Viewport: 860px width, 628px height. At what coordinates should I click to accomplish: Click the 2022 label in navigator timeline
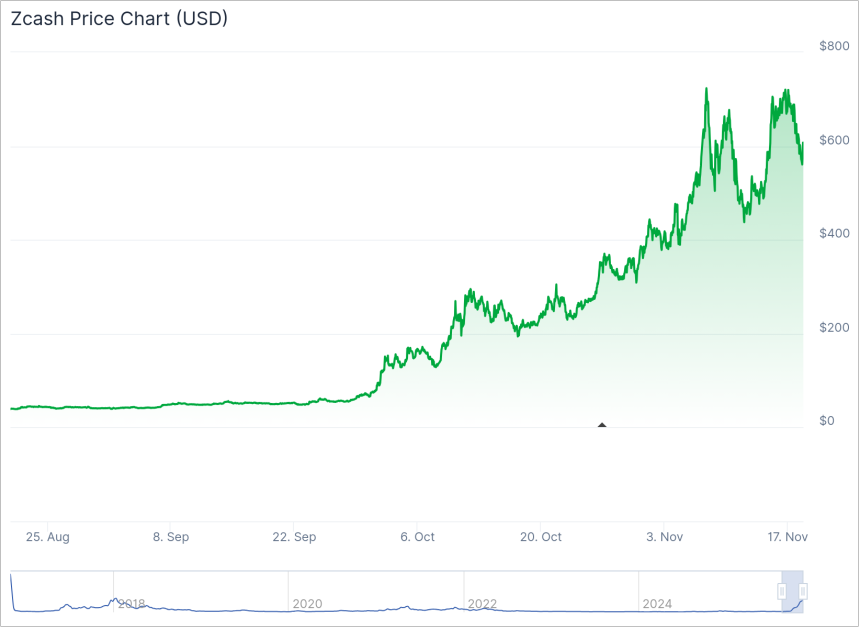tap(482, 604)
